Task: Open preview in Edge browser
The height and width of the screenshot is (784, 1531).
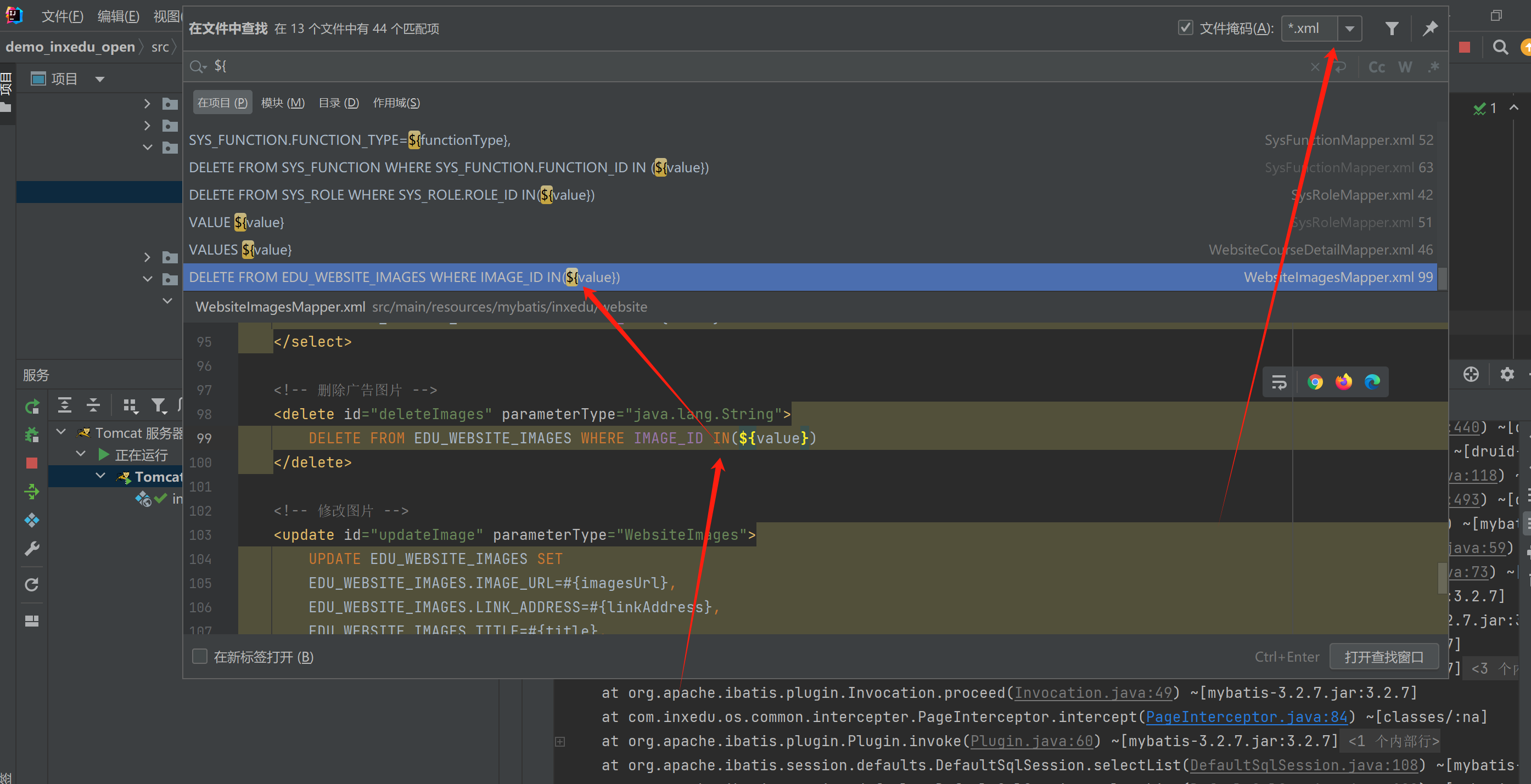Action: tap(1372, 382)
